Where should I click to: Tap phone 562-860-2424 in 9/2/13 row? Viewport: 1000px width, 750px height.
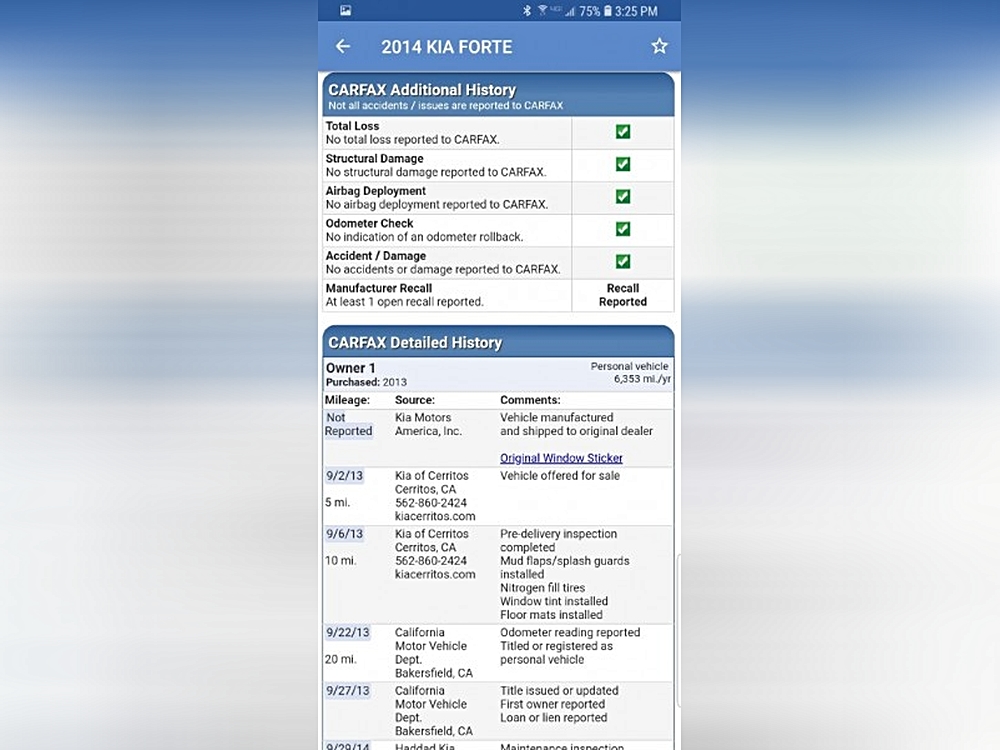pos(430,503)
